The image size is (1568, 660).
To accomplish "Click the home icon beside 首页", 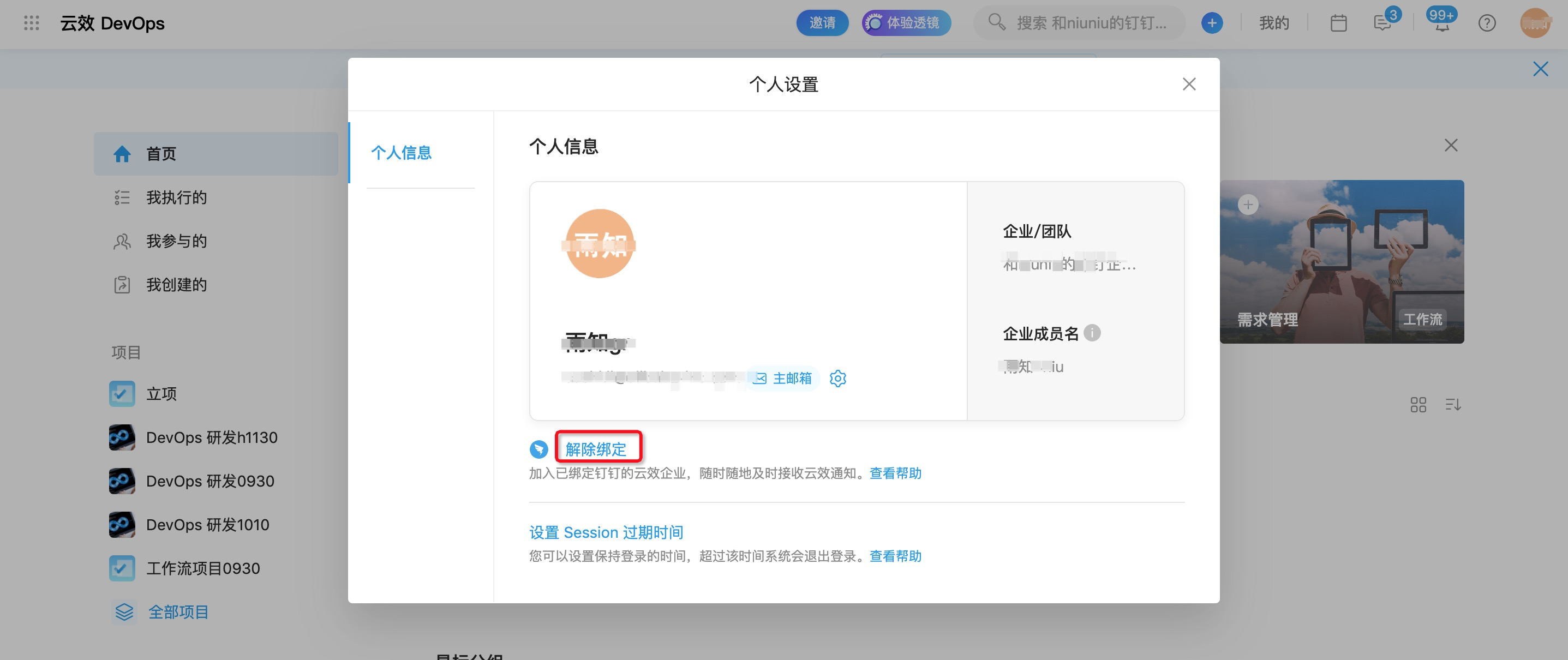I will [122, 154].
